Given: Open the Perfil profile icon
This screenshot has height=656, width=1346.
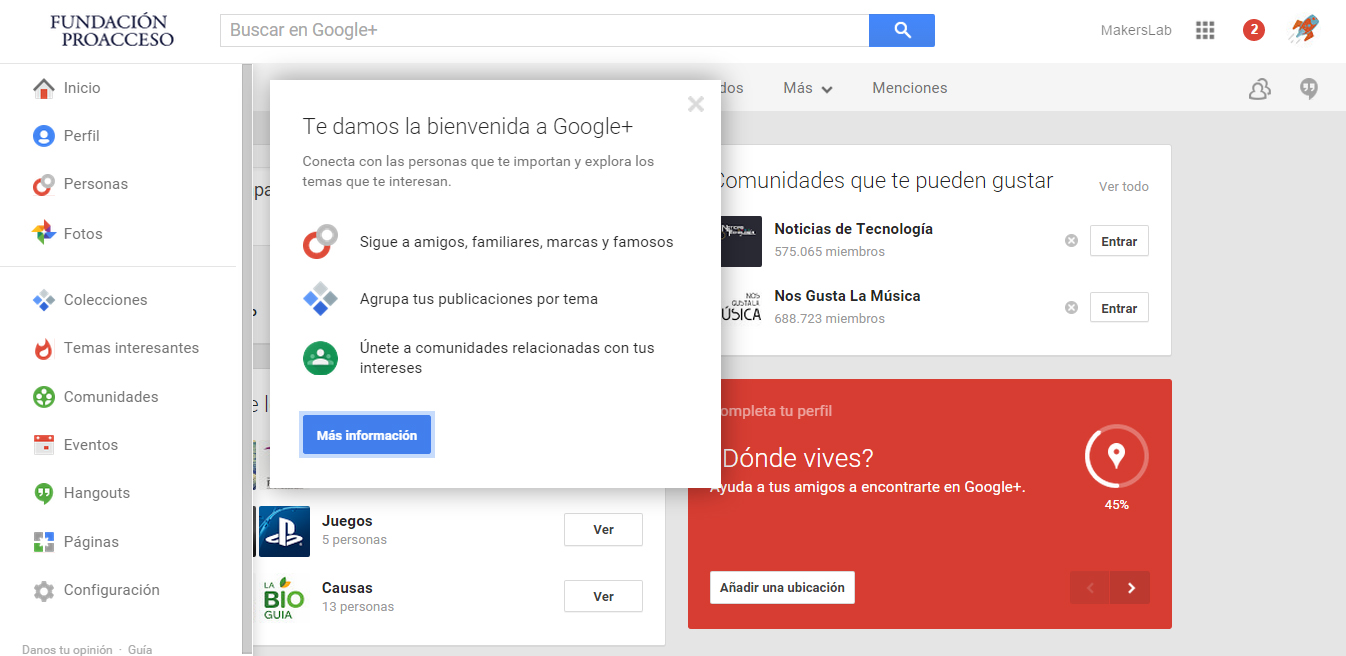Looking at the screenshot, I should point(43,136).
